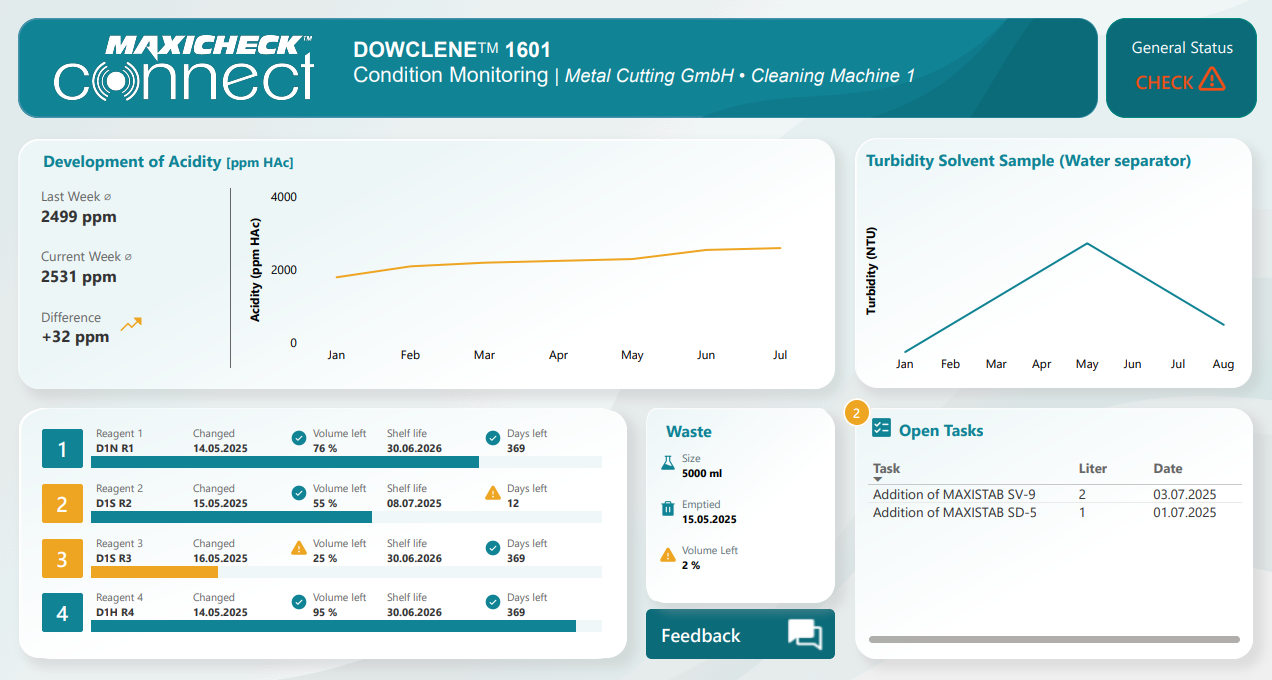Click Reagent 3 days left checkmark icon
1272x680 pixels.
(x=492, y=548)
